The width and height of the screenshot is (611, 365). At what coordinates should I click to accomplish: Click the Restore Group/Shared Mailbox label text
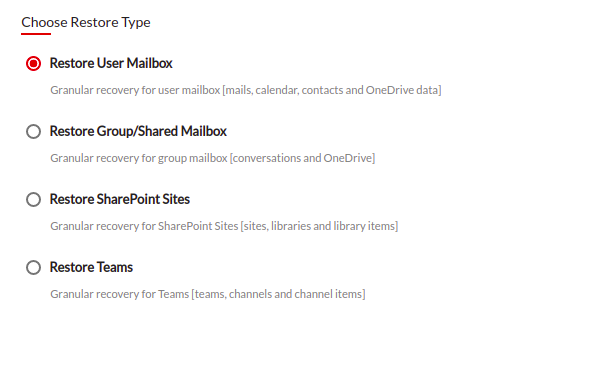pos(138,131)
